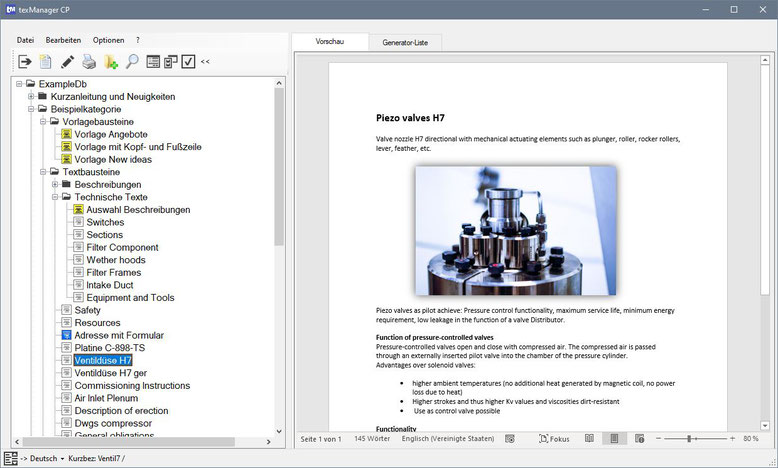This screenshot has height=468, width=778.
Task: Switch to the Vorschau tab
Action: (x=329, y=42)
